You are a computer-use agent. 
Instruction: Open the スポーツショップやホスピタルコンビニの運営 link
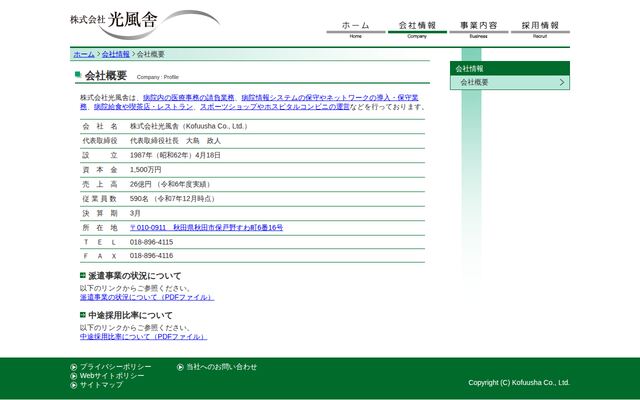click(275, 107)
